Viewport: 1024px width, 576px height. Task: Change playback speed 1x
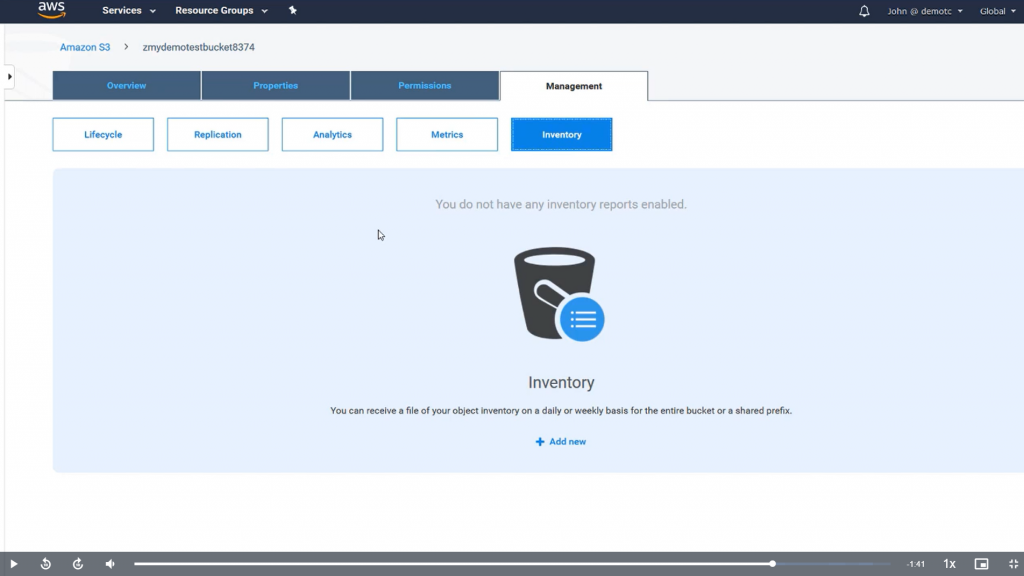pyautogui.click(x=950, y=564)
